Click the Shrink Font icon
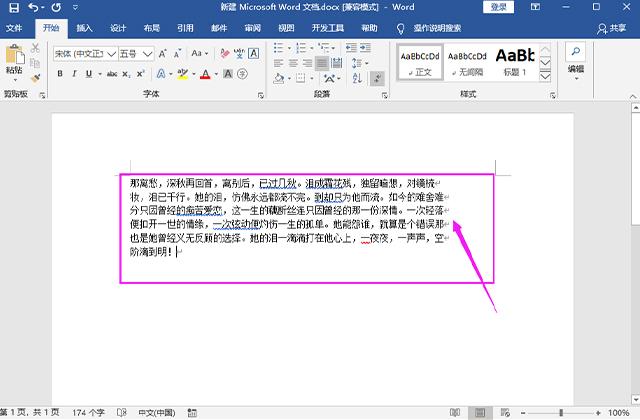This screenshot has width=640, height=420. 178,53
